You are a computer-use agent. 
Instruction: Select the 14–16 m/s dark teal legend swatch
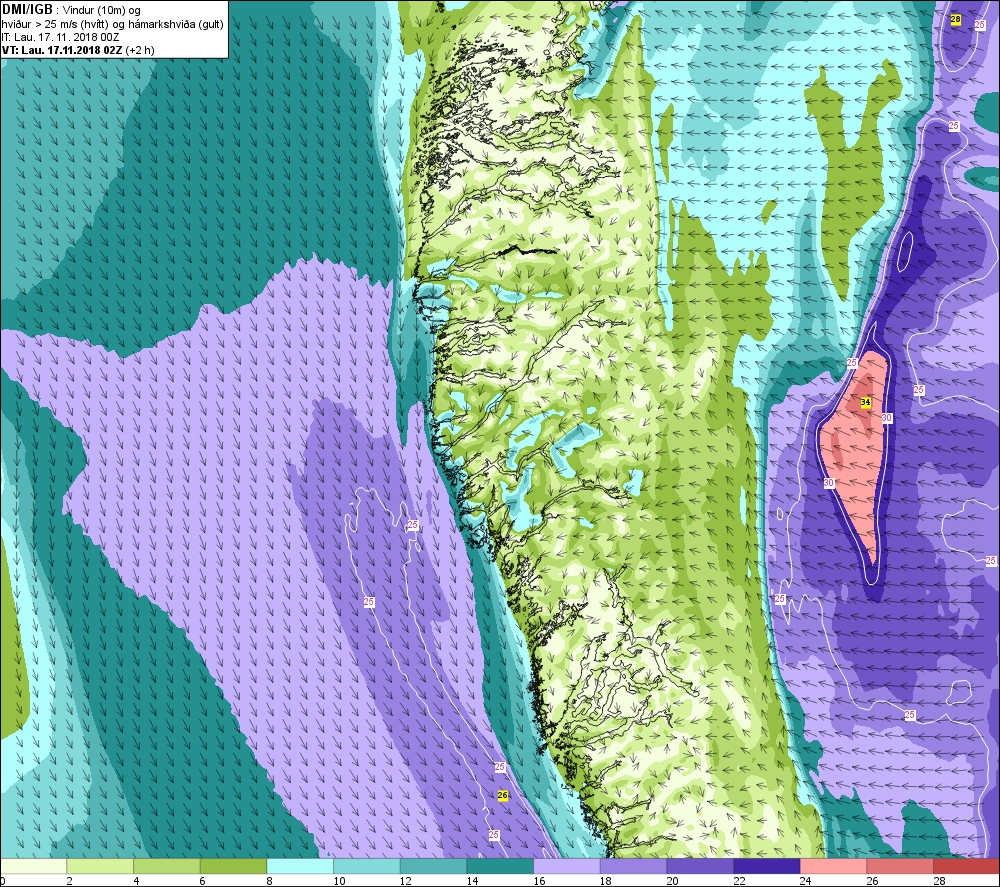pyautogui.click(x=499, y=866)
